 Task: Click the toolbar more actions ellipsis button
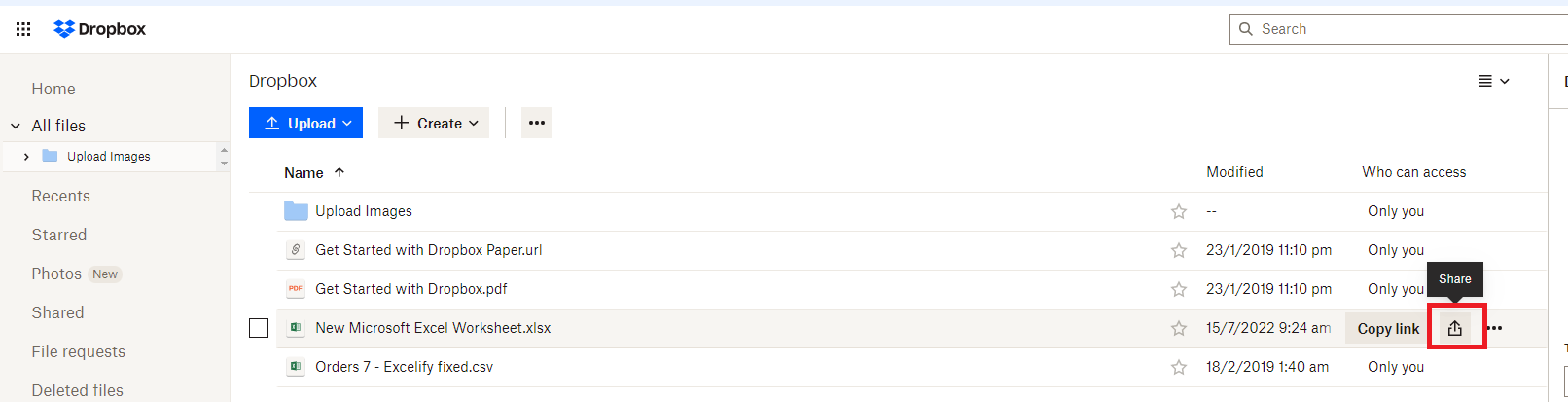pyautogui.click(x=537, y=123)
